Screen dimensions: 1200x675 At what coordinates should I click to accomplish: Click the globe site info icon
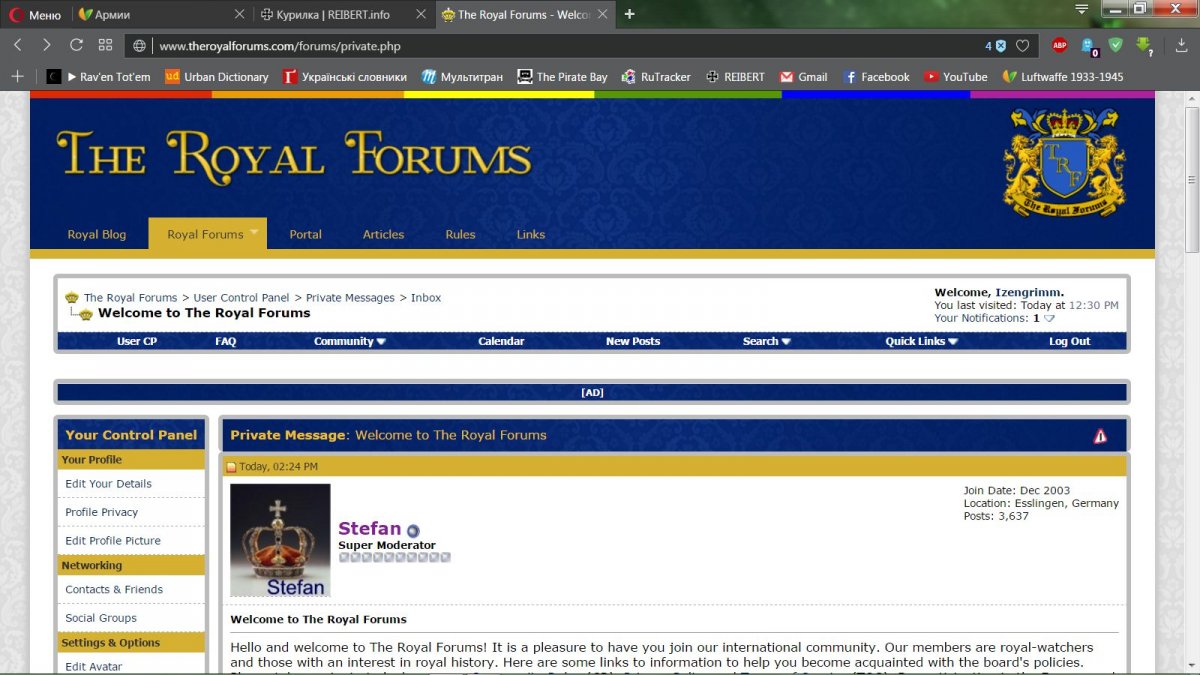(139, 46)
